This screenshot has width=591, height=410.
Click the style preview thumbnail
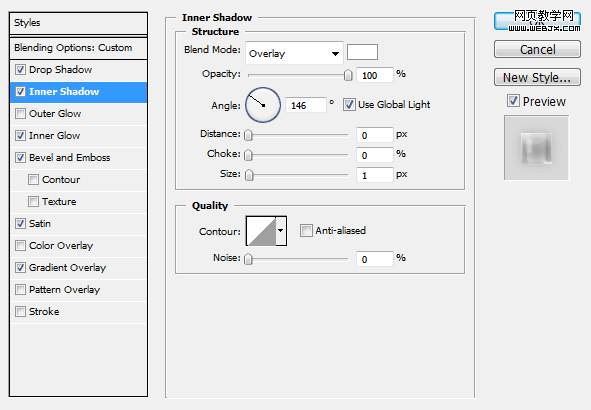pos(537,148)
